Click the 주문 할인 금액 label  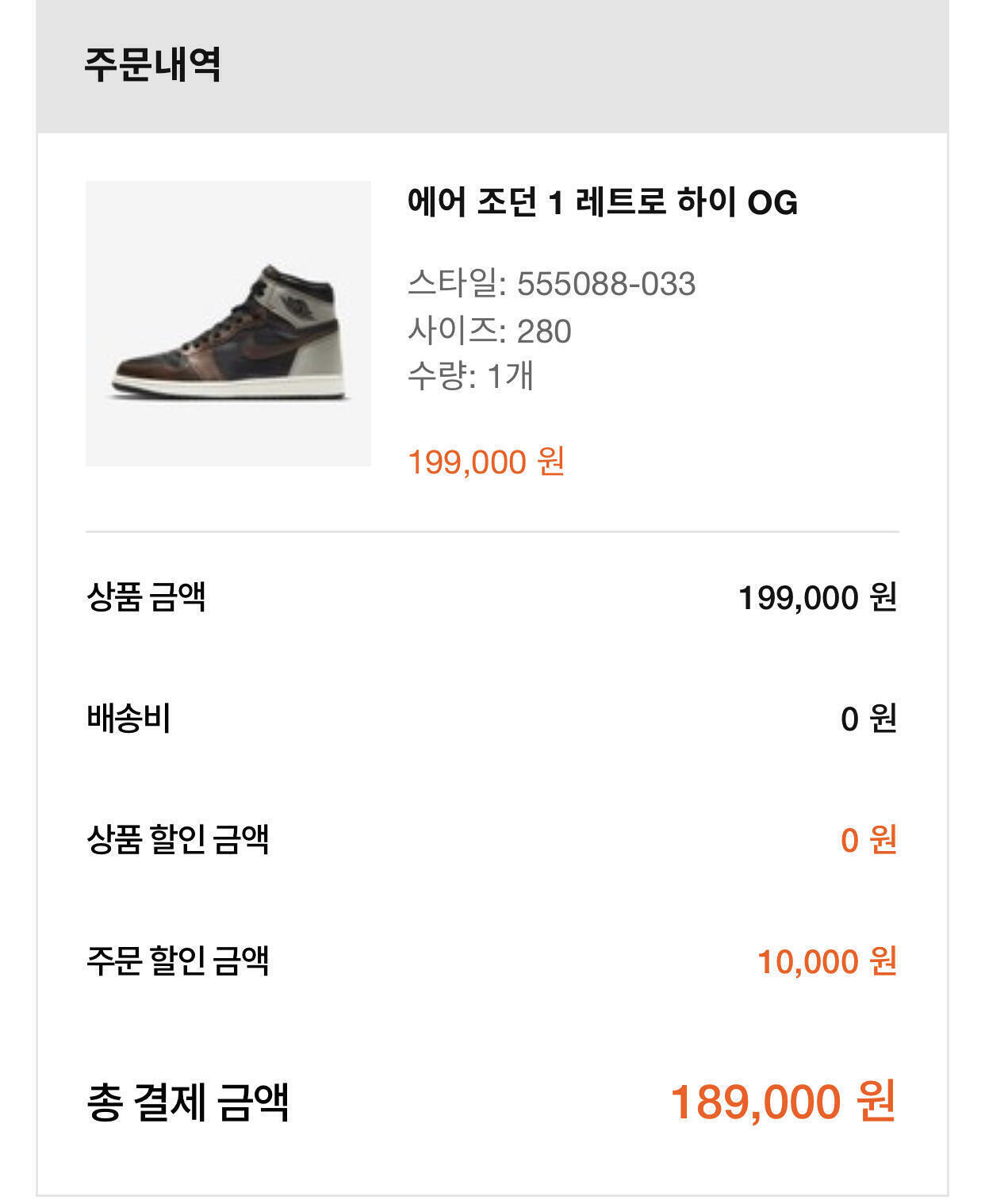(178, 961)
